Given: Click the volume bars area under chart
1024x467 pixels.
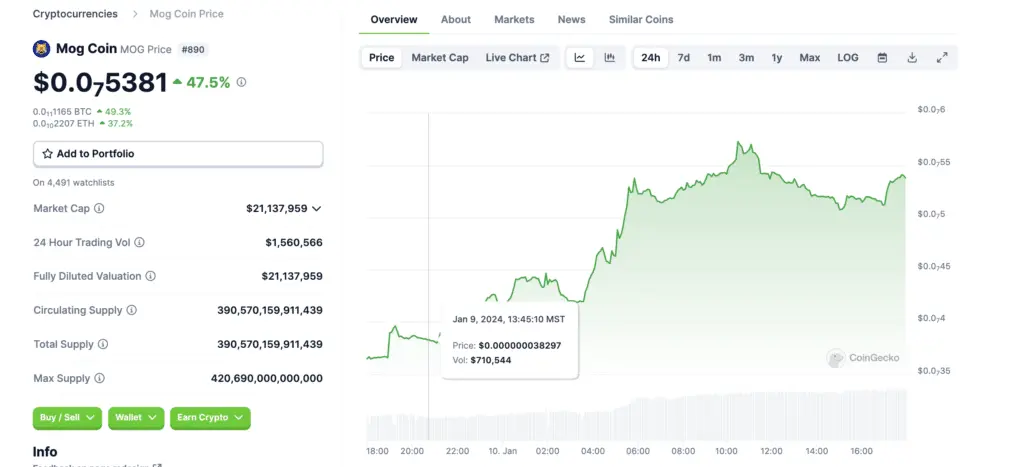Looking at the screenshot, I should [x=637, y=415].
